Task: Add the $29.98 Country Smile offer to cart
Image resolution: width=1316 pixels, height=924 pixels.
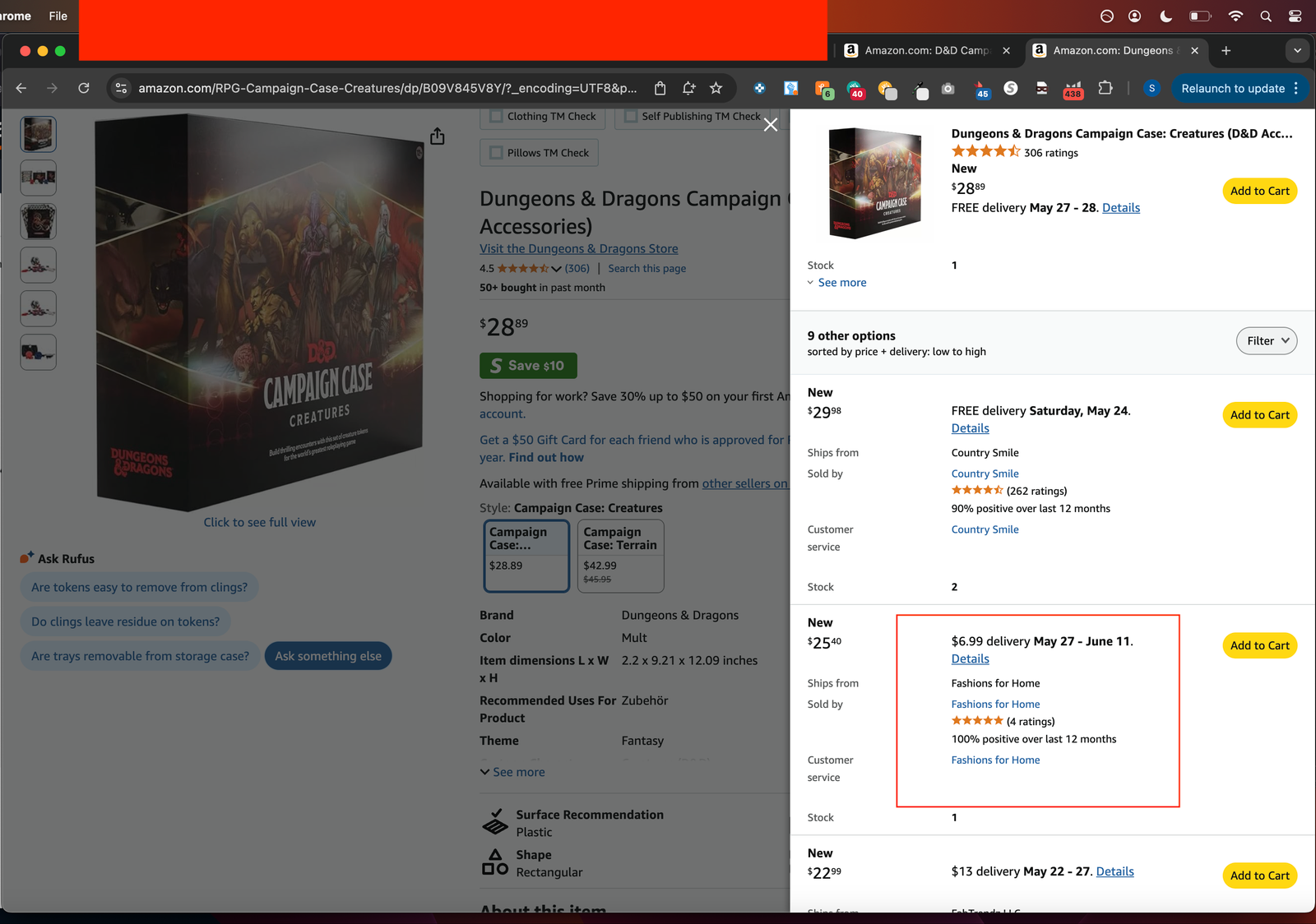Action: click(x=1259, y=415)
